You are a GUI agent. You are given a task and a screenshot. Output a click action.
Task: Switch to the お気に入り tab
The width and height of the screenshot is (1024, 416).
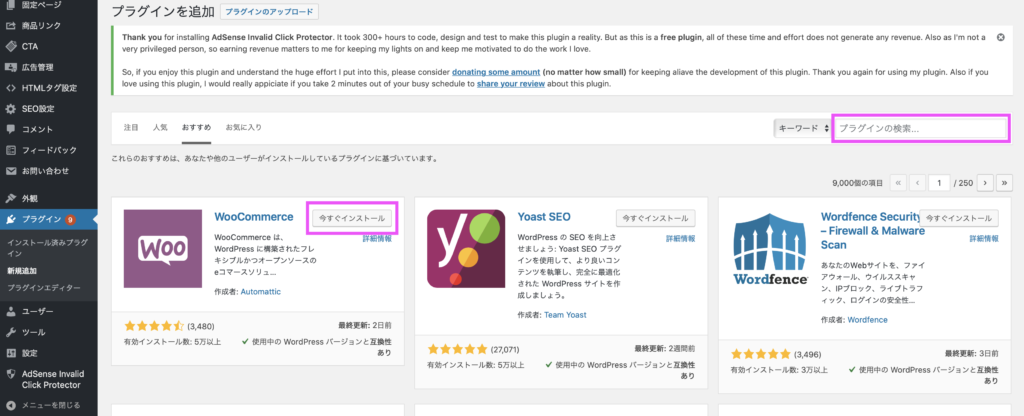tap(244, 127)
